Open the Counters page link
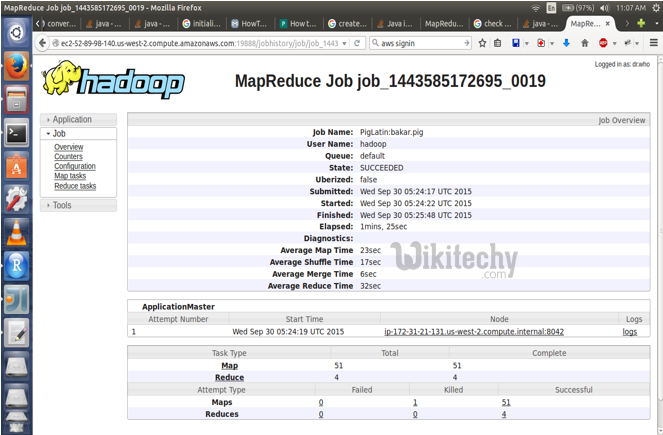The width and height of the screenshot is (663, 435). [68, 157]
